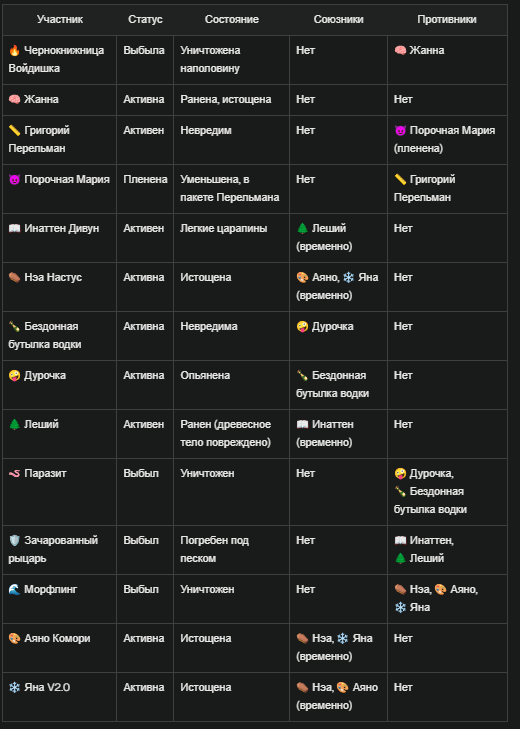Click the book emoji next to Инаттен Дивун
The image size is (520, 729).
(14, 228)
